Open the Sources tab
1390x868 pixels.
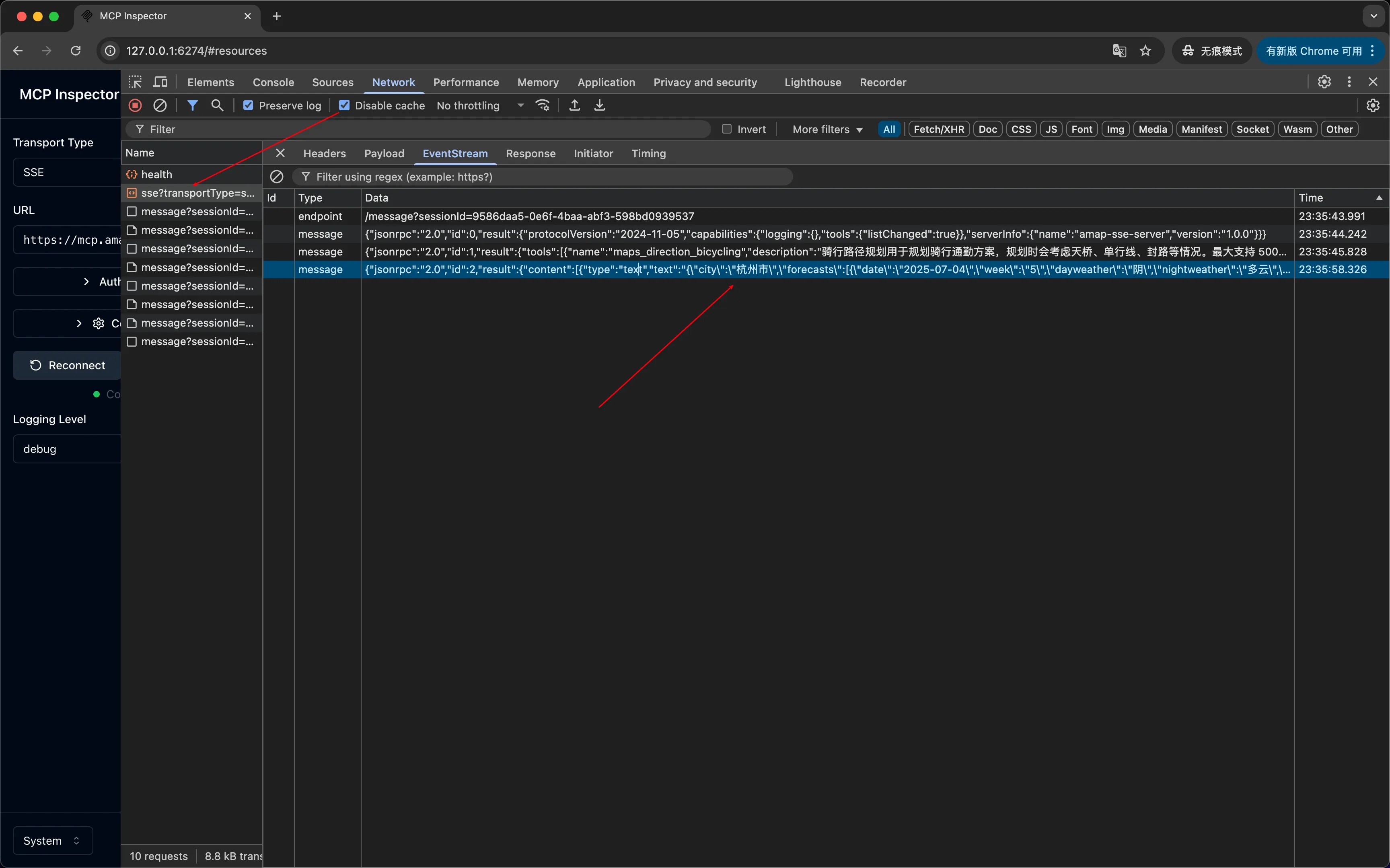(333, 82)
